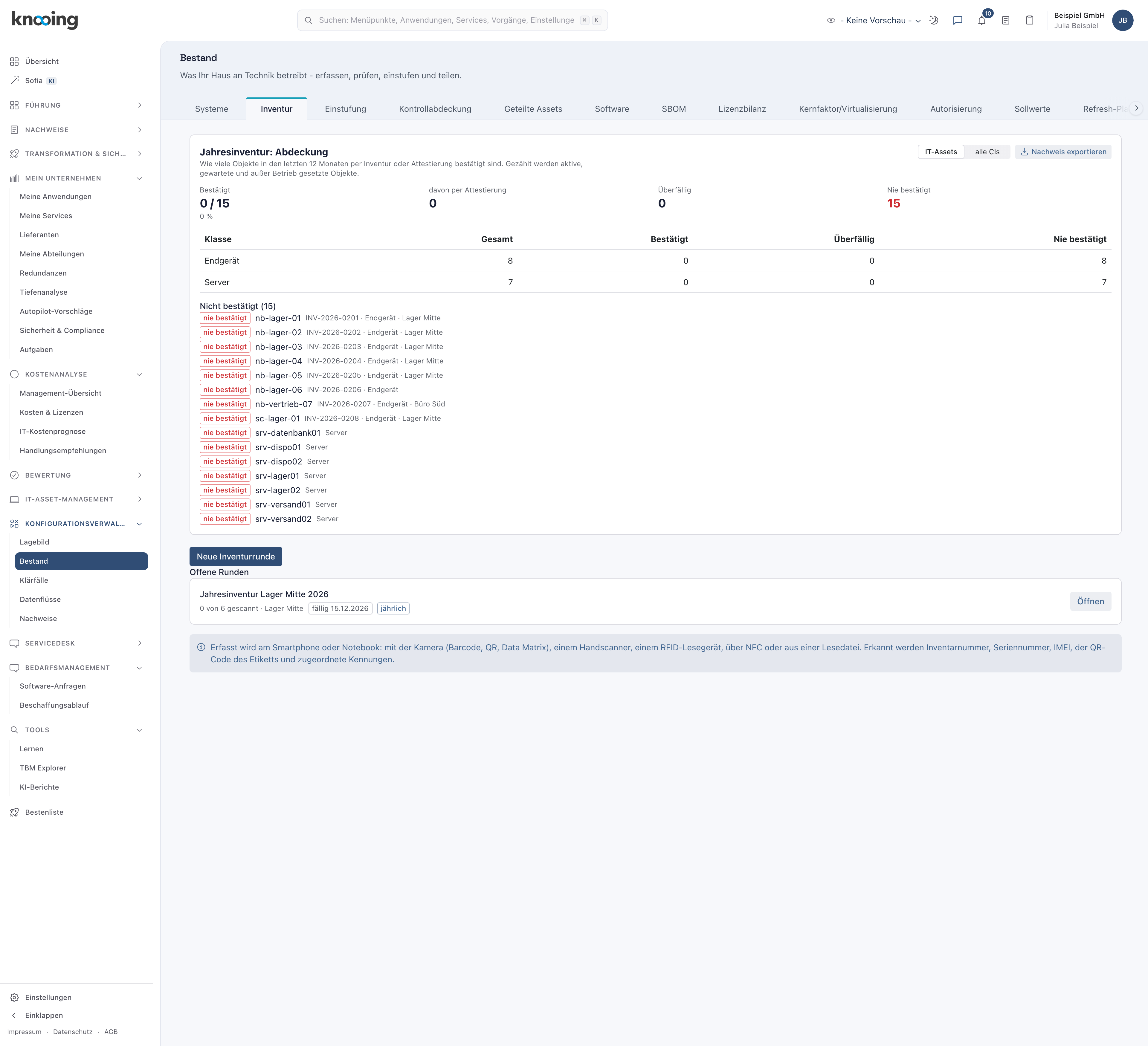
Task: Open the Datenschutz footer link
Action: tap(72, 1032)
